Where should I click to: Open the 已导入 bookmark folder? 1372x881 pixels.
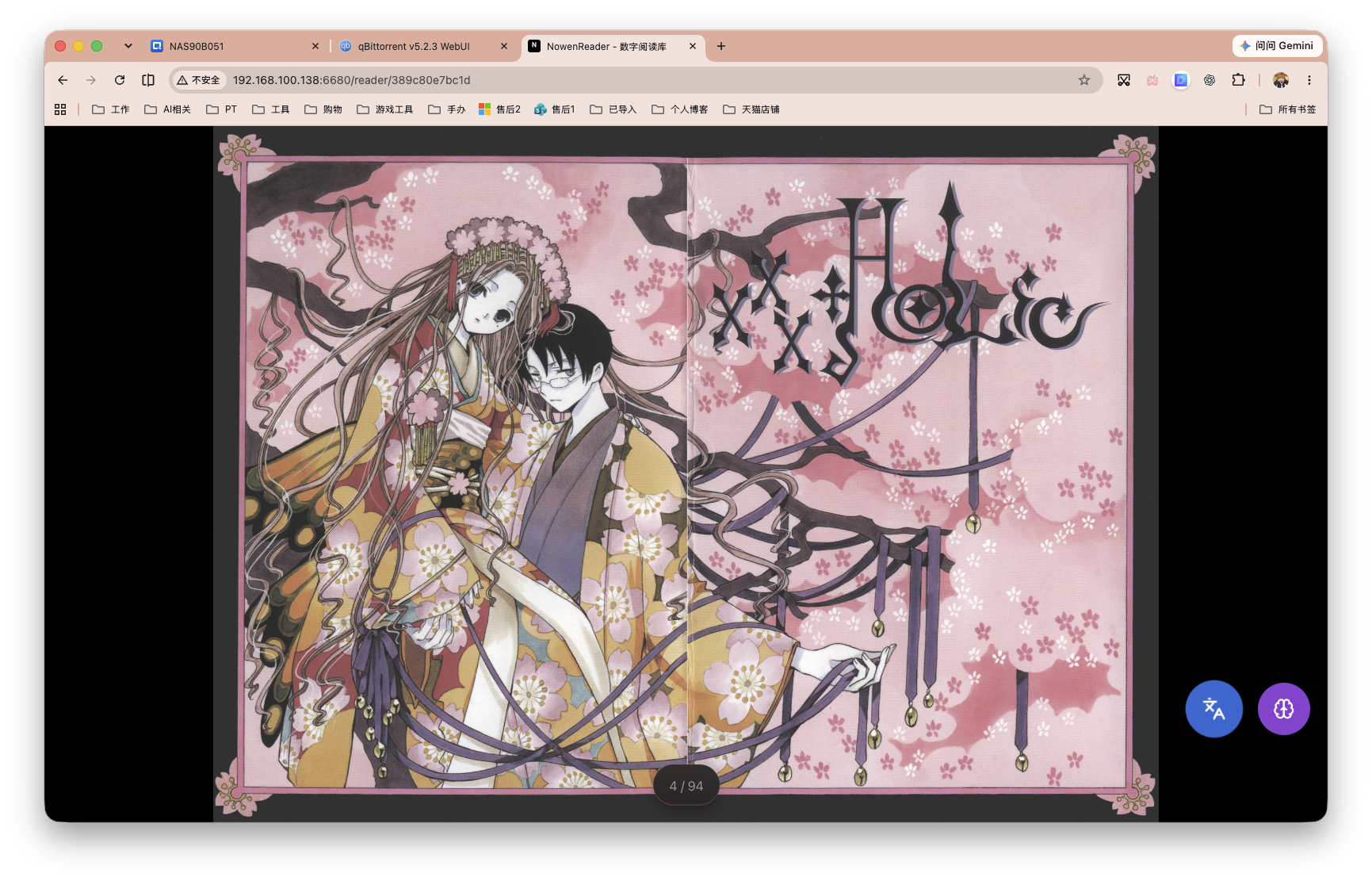tap(613, 109)
